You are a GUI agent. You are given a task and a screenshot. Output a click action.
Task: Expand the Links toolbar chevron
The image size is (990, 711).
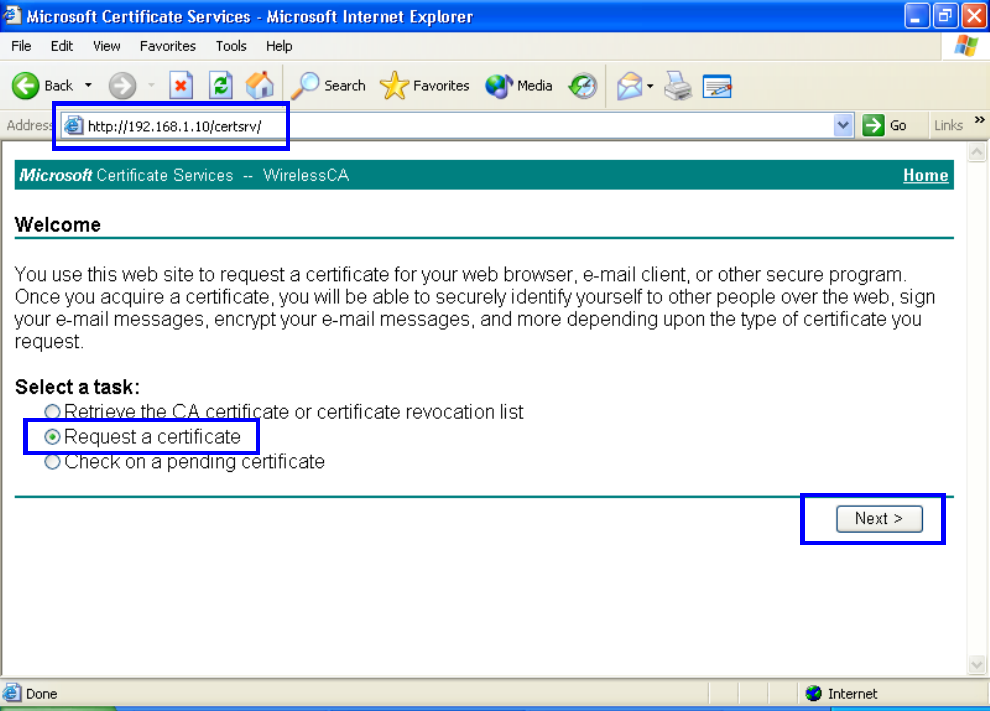pos(979,119)
